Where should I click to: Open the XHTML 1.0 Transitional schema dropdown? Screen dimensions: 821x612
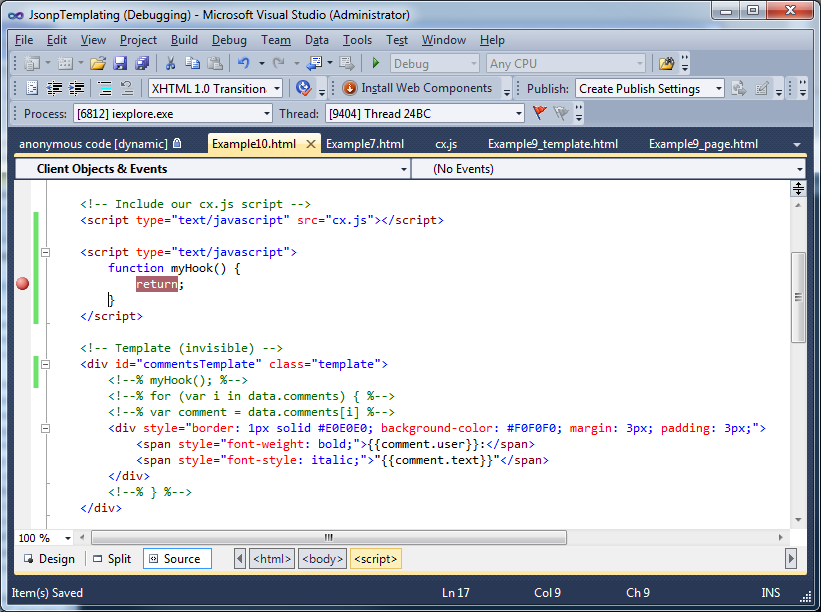click(277, 88)
